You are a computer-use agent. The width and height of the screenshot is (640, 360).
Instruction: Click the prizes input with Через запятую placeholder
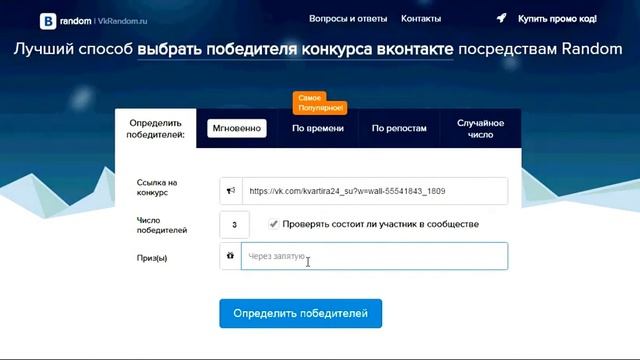point(374,256)
